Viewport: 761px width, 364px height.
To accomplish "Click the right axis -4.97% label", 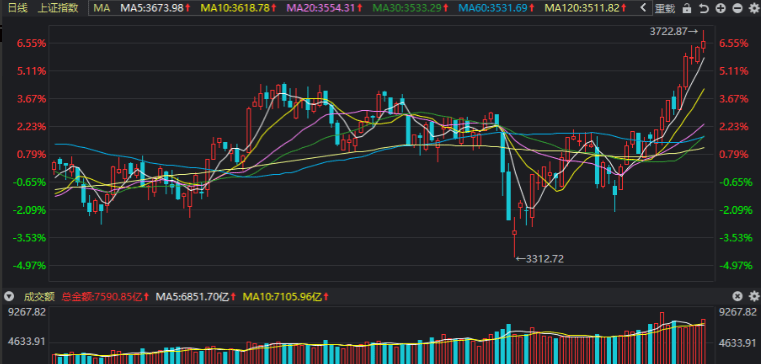I will [x=735, y=265].
